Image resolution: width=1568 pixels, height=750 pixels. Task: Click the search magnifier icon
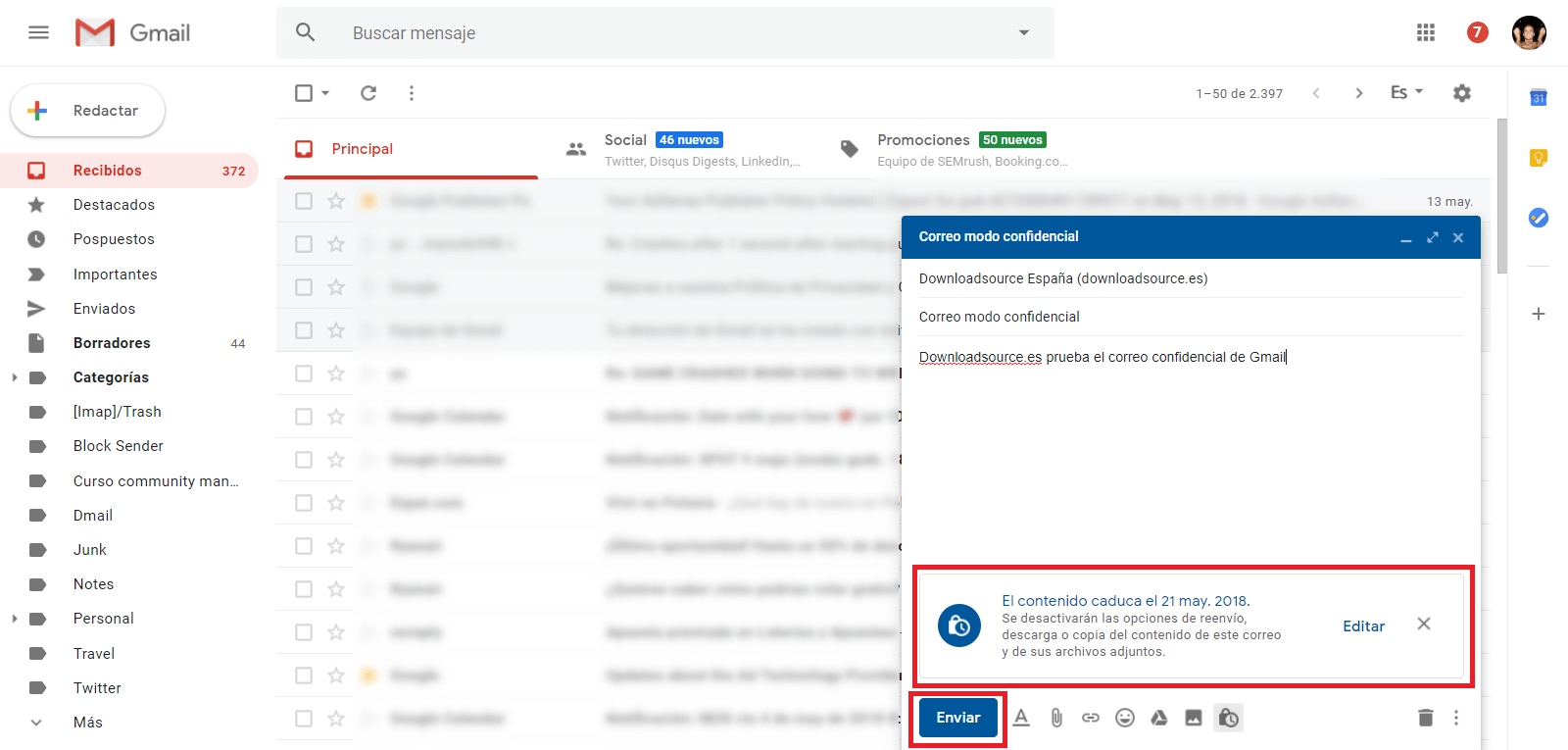(x=306, y=32)
